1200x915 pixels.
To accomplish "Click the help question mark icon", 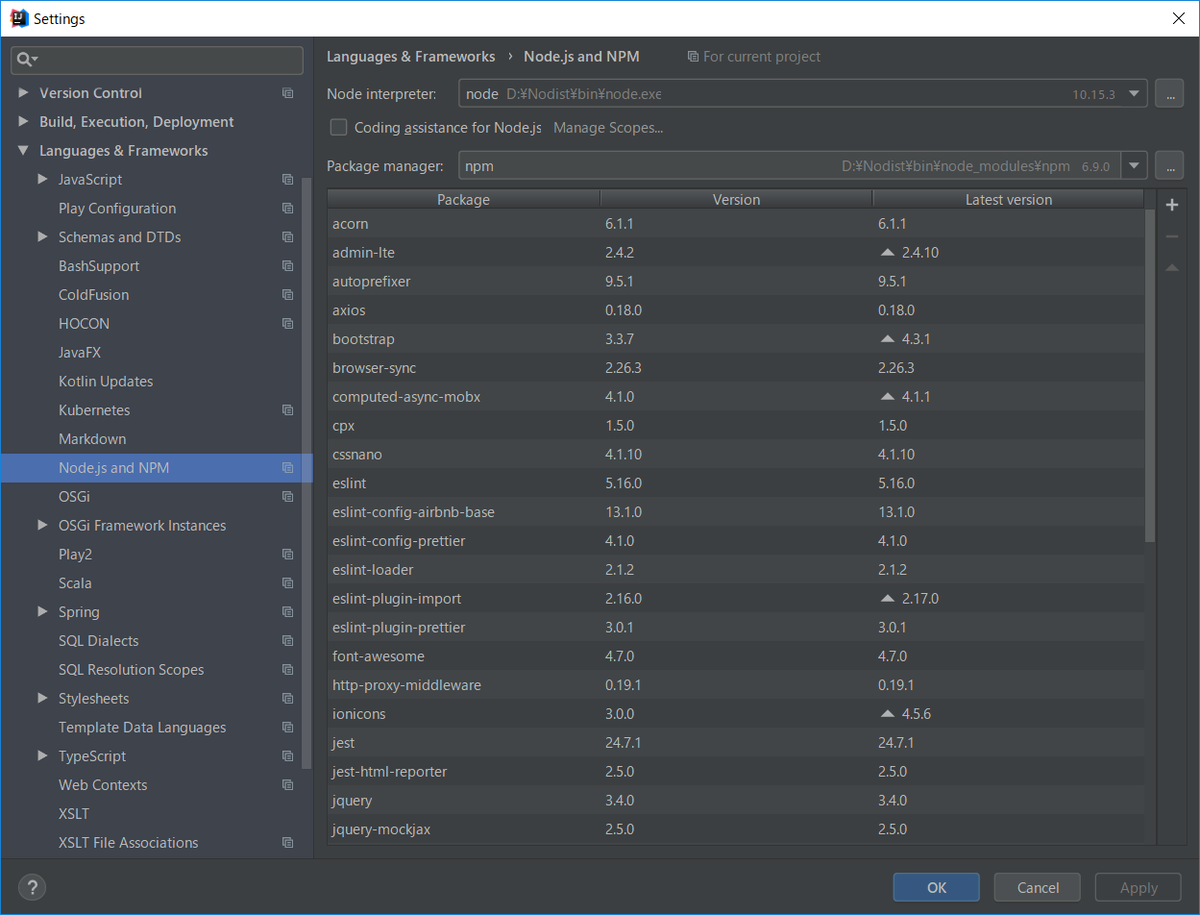I will tap(32, 887).
